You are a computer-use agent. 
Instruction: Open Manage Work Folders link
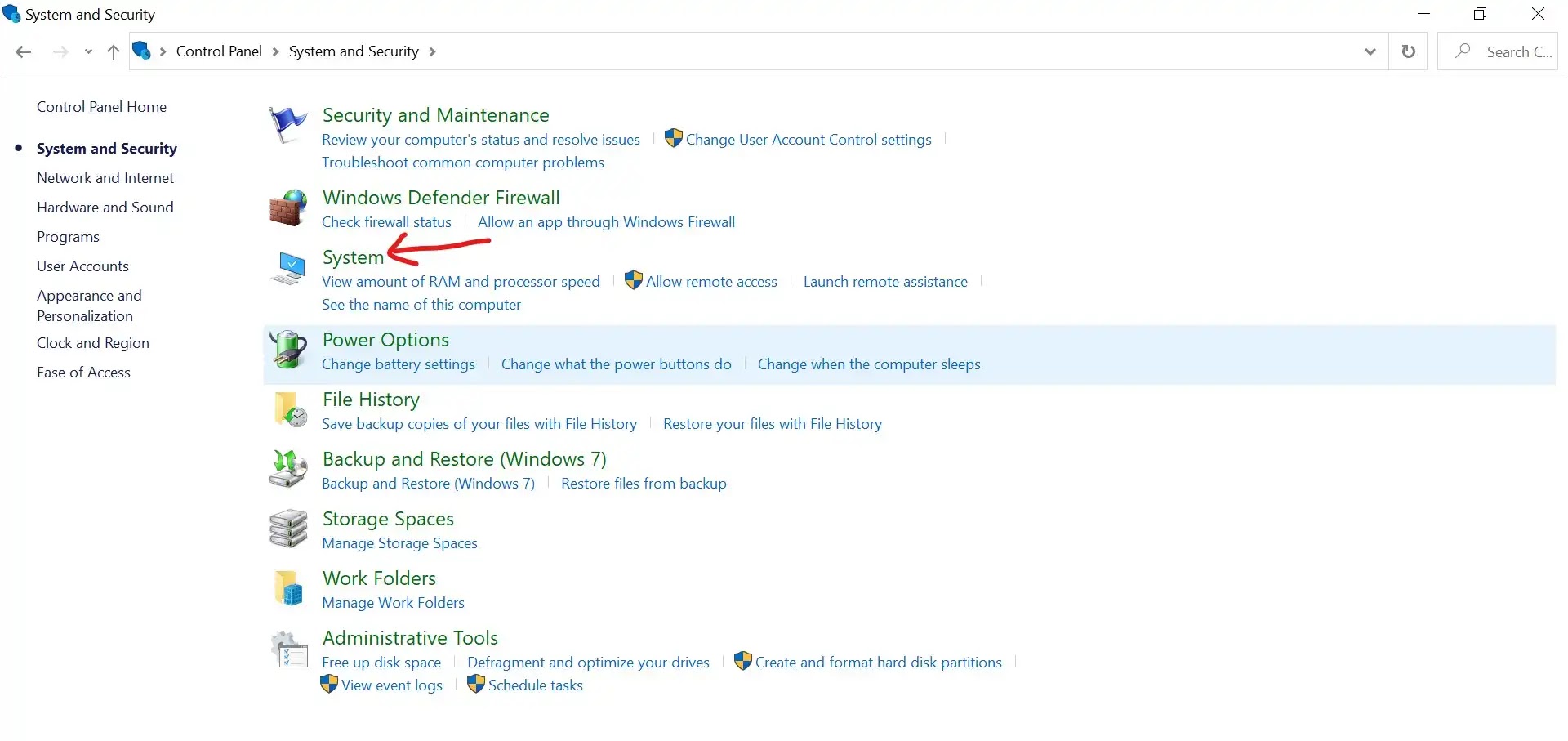393,603
